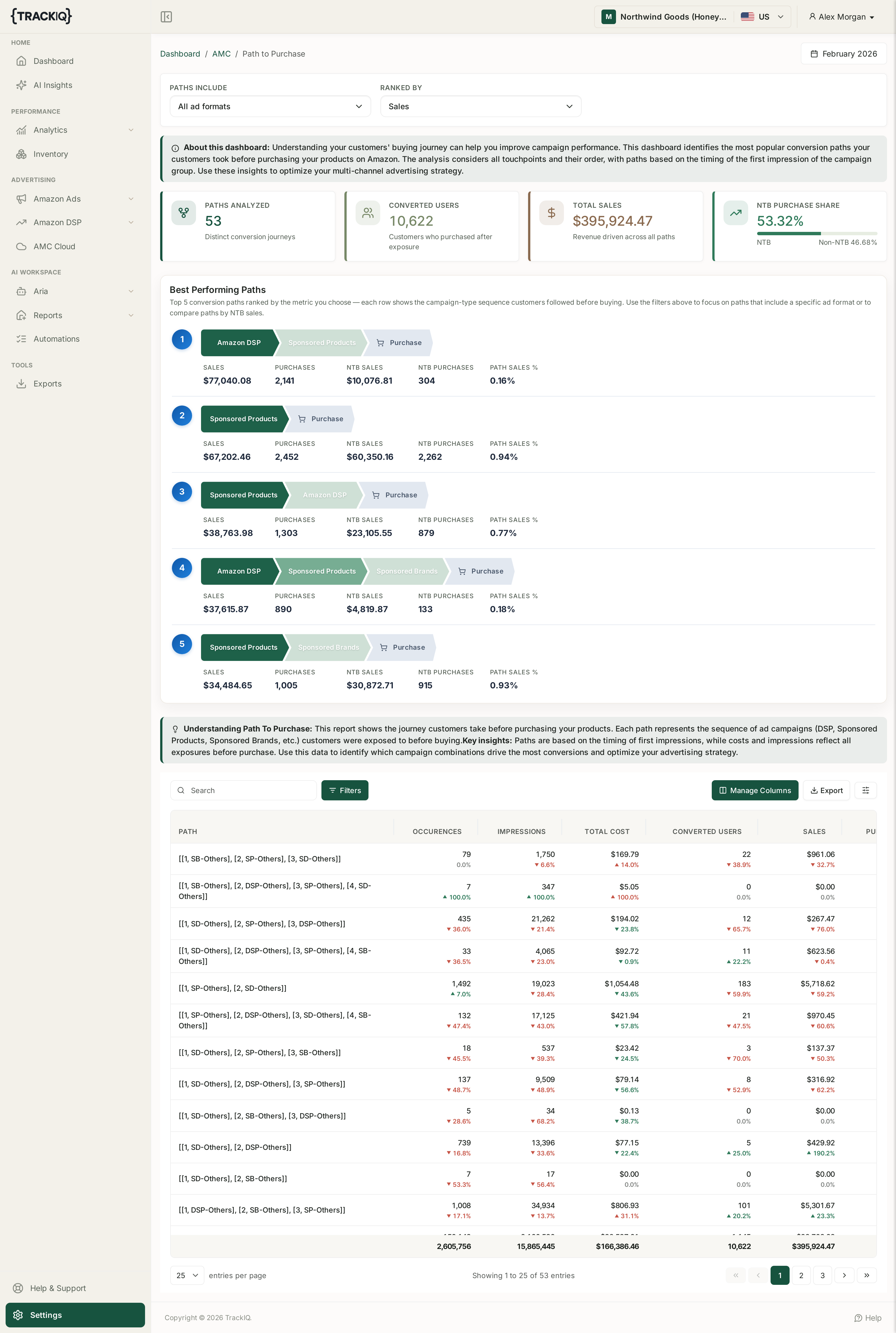Go to the Dashboard breadcrumb link

(x=180, y=54)
